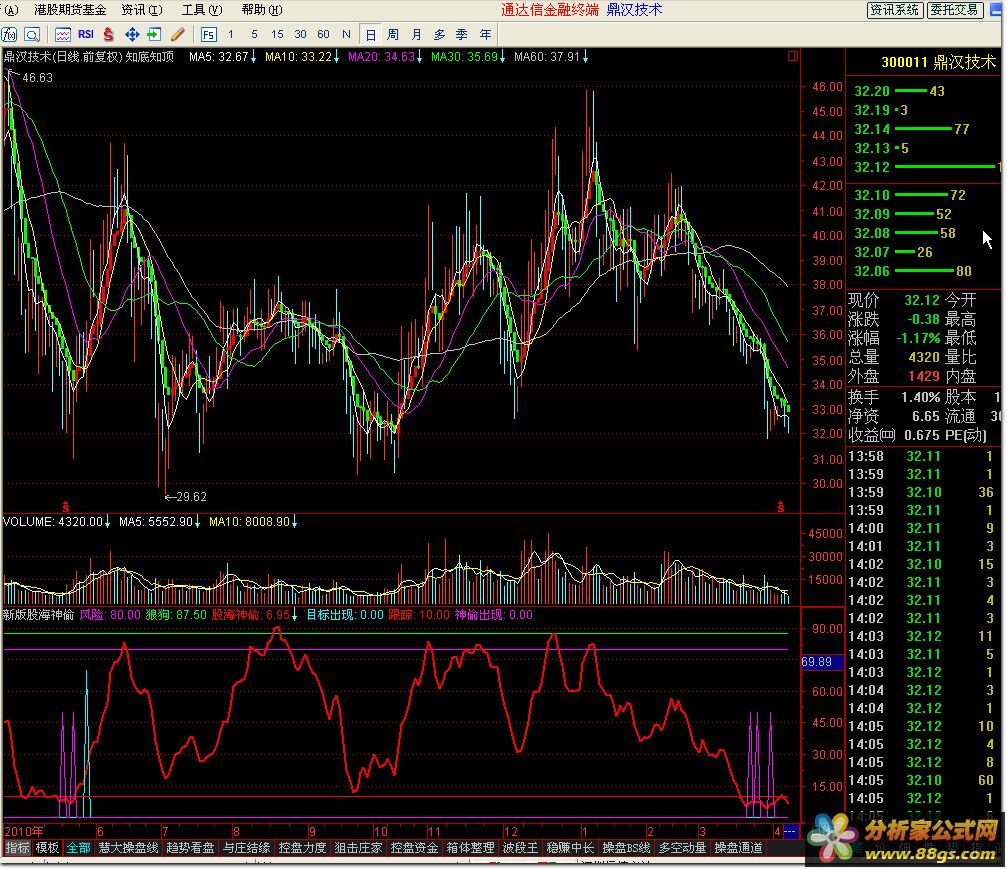This screenshot has height=869, width=1007.
Task: Open the f(x) formula manager icon
Action: [x=10, y=35]
